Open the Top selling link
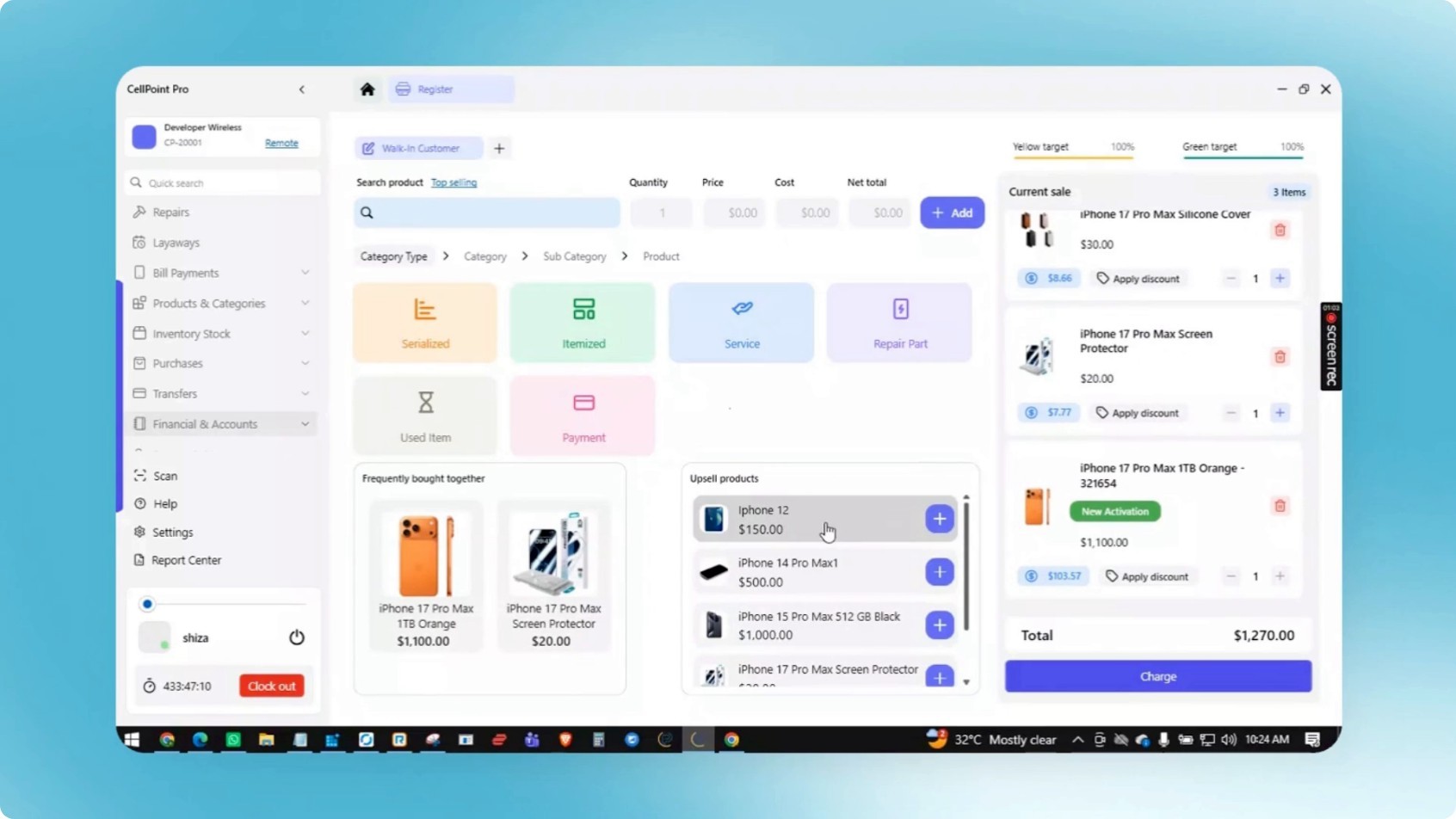The image size is (1456, 819). pos(453,182)
